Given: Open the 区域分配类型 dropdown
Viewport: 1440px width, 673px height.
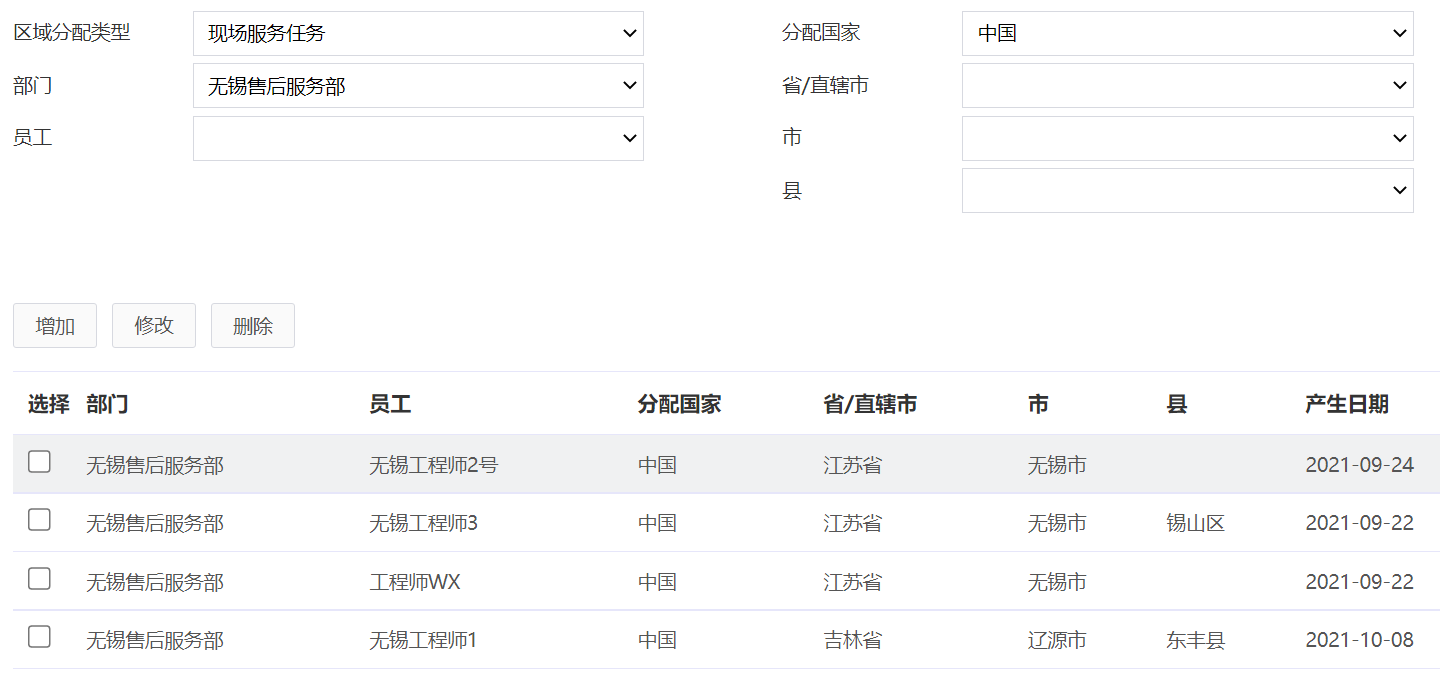Looking at the screenshot, I should 418,34.
